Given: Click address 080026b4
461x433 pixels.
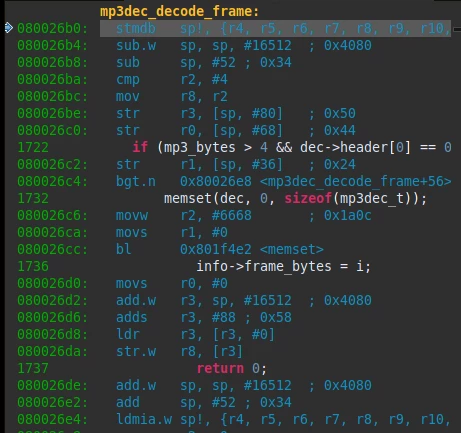Looking at the screenshot, I should point(52,46).
